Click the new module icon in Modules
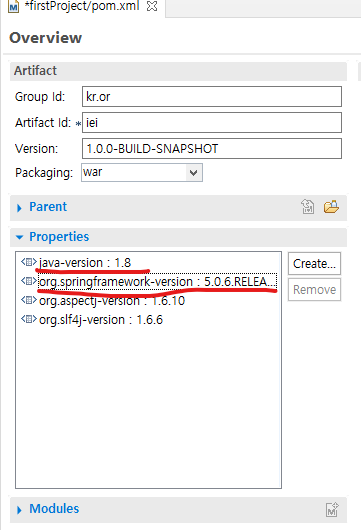Screen dimensions: 361x530 [332, 509]
